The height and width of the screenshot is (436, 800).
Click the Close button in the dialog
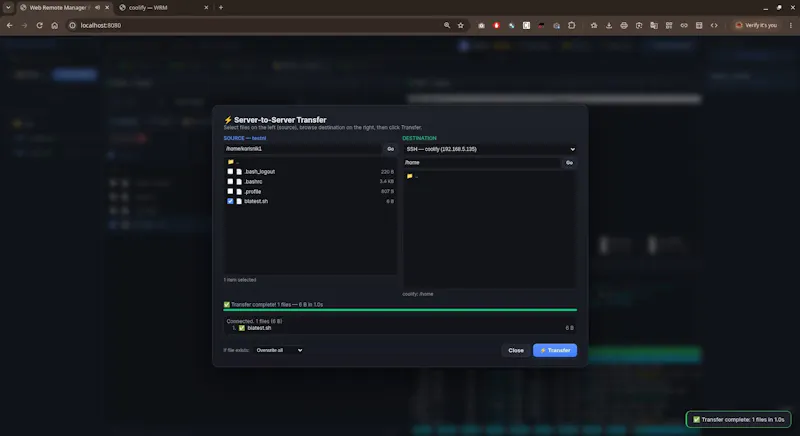pos(516,350)
